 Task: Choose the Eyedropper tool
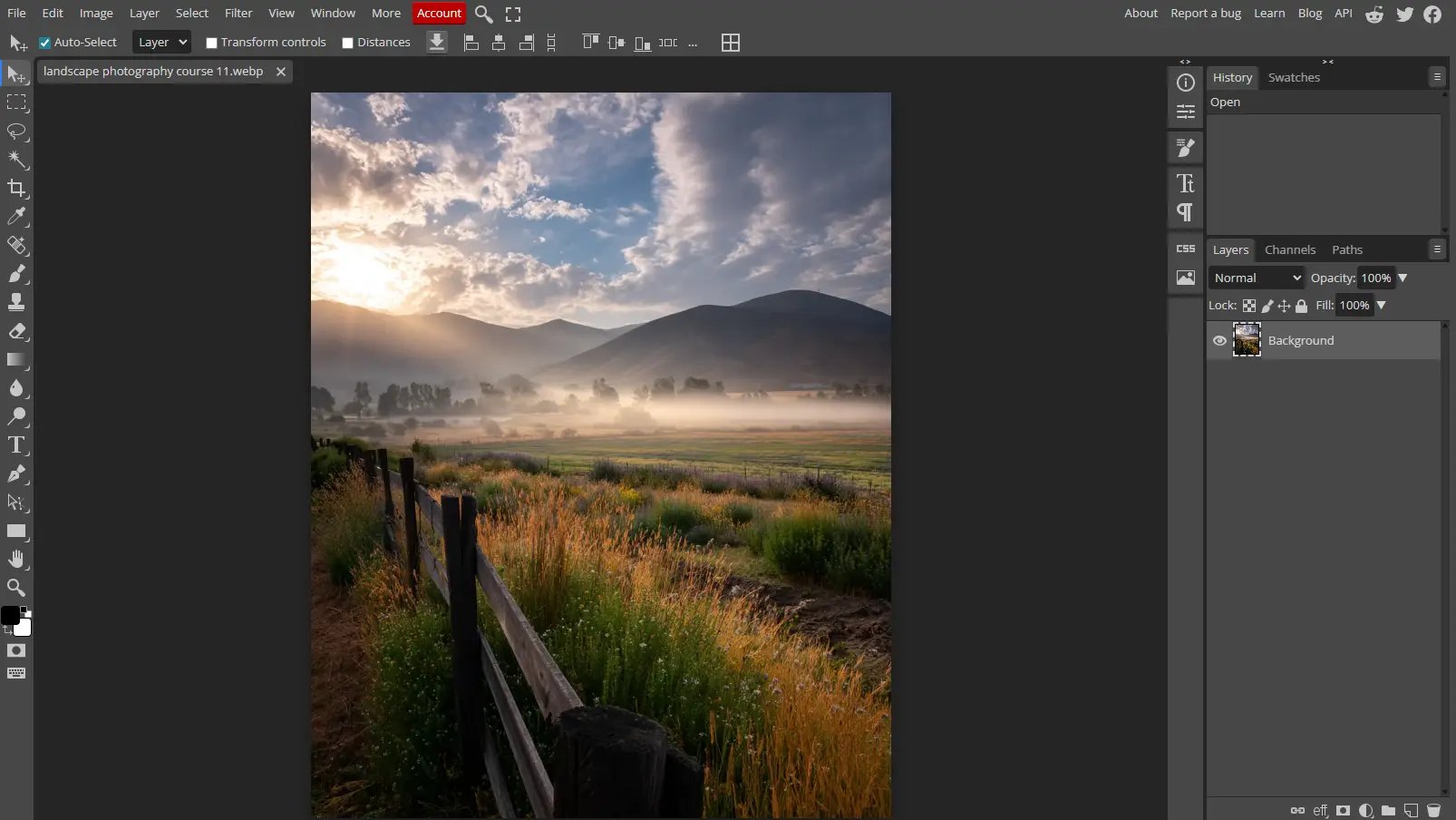click(x=16, y=217)
